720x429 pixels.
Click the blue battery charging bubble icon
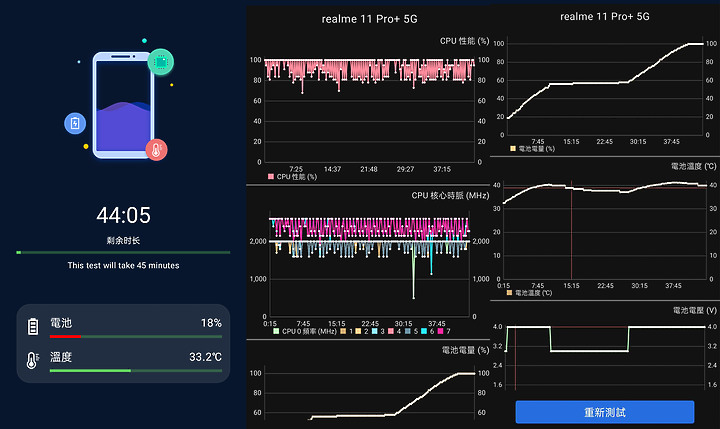(75, 123)
